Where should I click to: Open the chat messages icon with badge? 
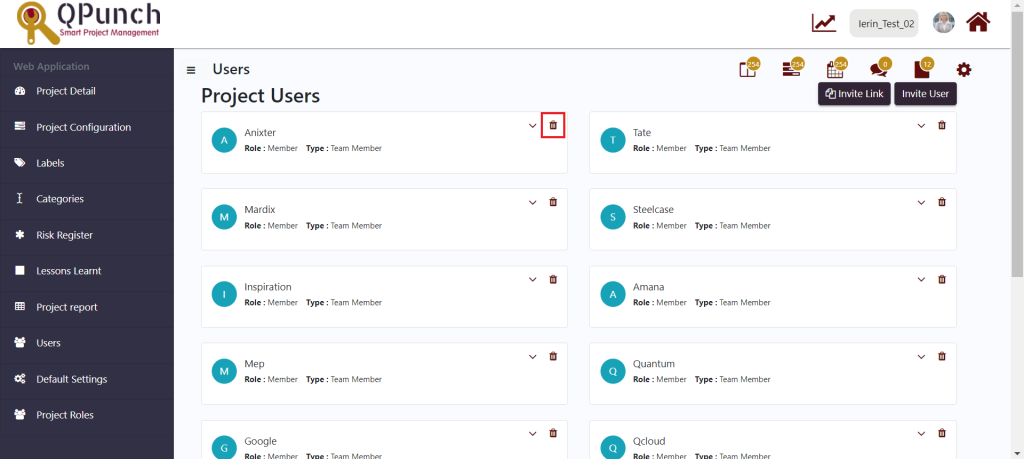(879, 69)
